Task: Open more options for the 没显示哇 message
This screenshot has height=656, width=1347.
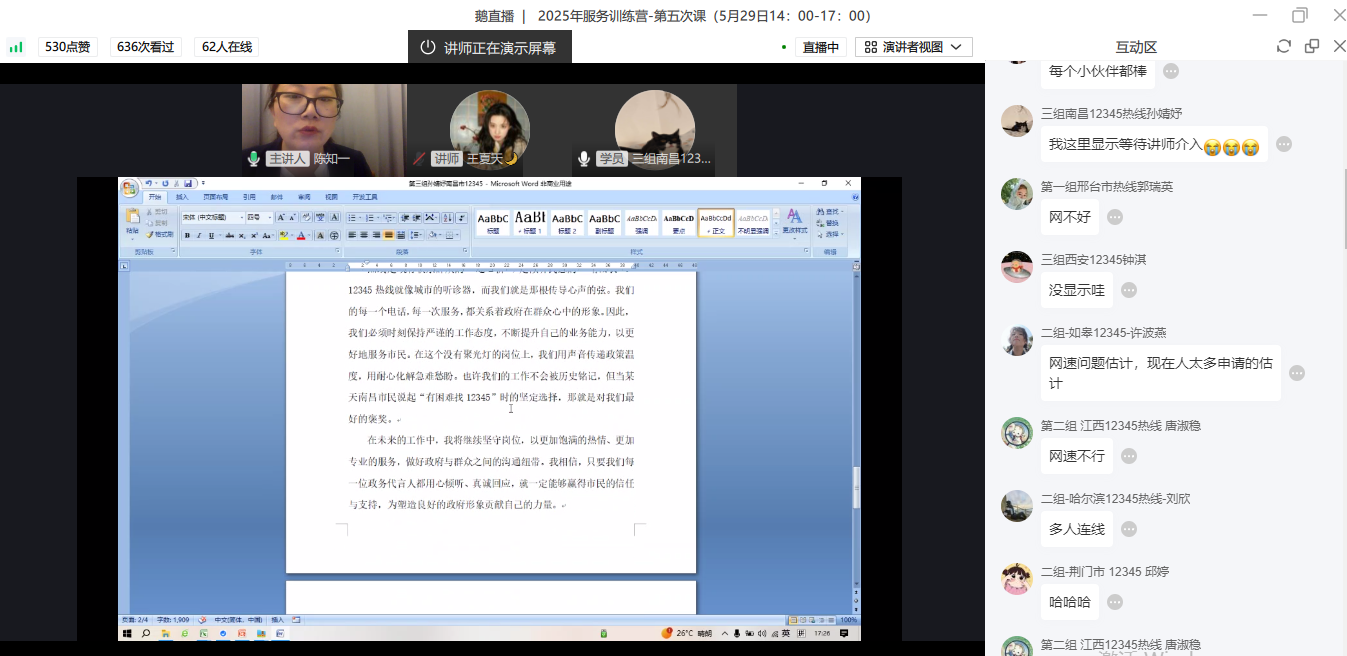Action: 1129,290
